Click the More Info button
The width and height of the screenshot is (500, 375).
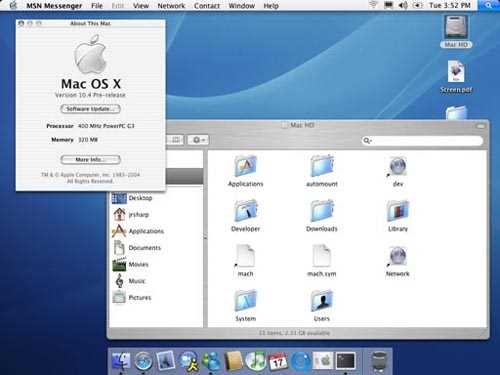coord(90,160)
